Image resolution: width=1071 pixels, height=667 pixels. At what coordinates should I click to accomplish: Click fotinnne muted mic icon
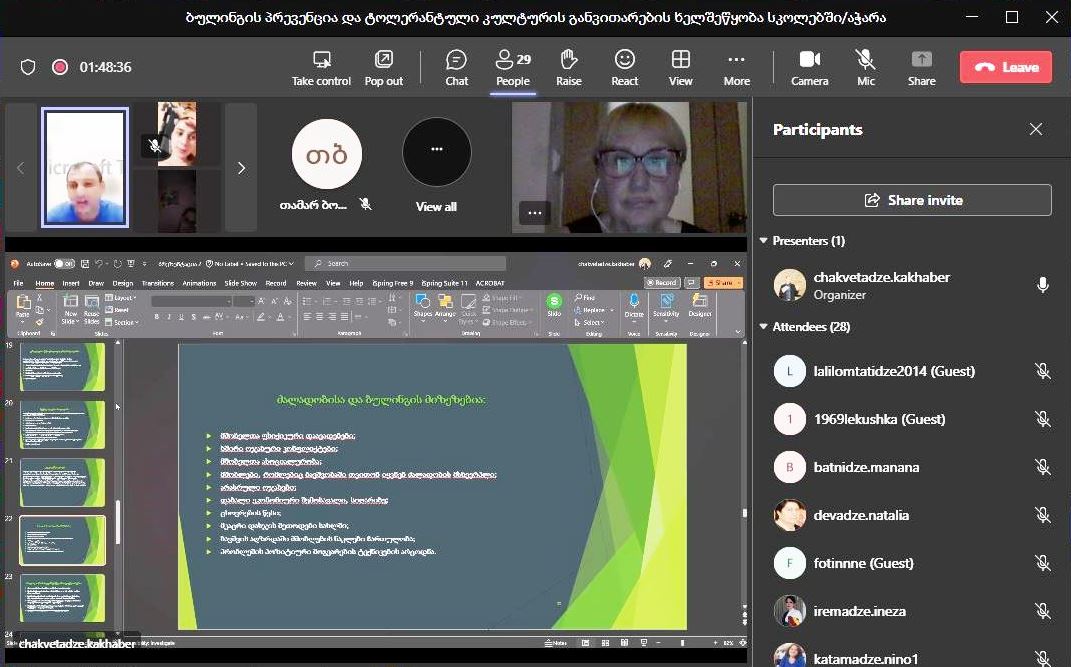click(1042, 563)
